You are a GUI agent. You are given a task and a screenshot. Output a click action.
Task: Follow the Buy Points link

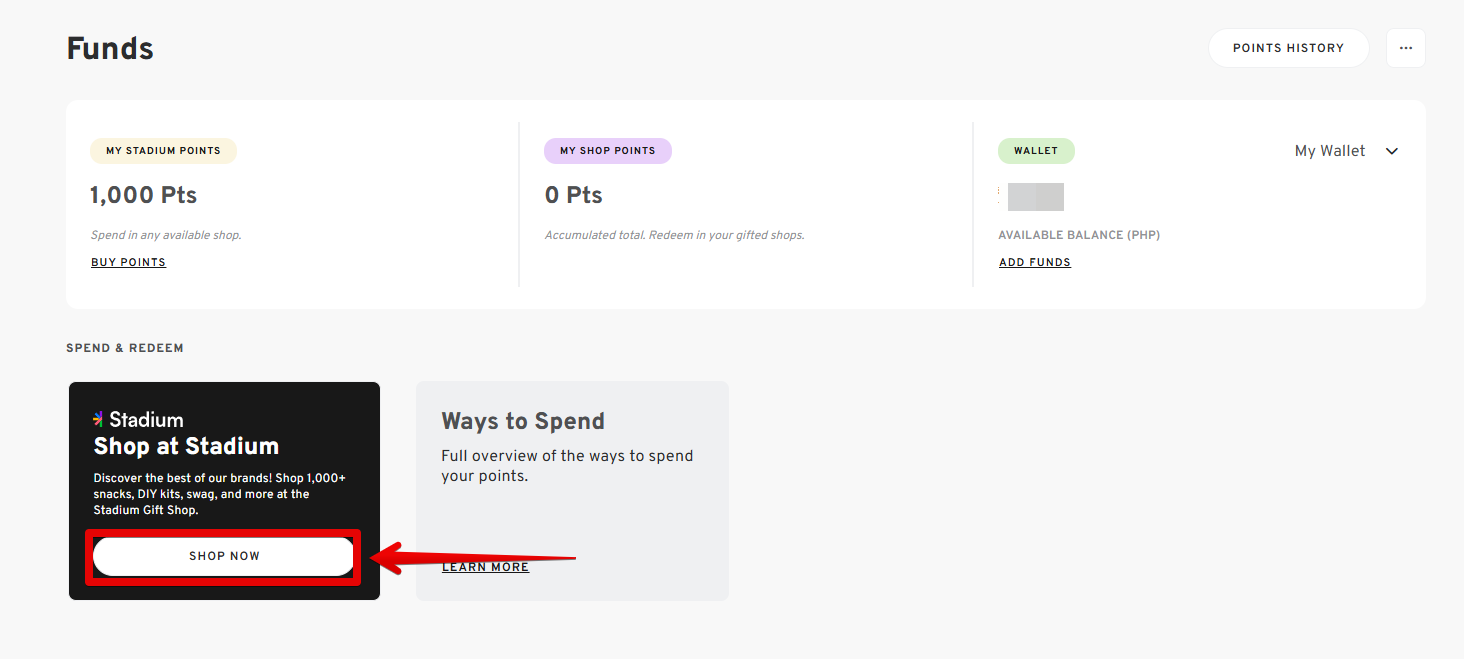coord(128,262)
